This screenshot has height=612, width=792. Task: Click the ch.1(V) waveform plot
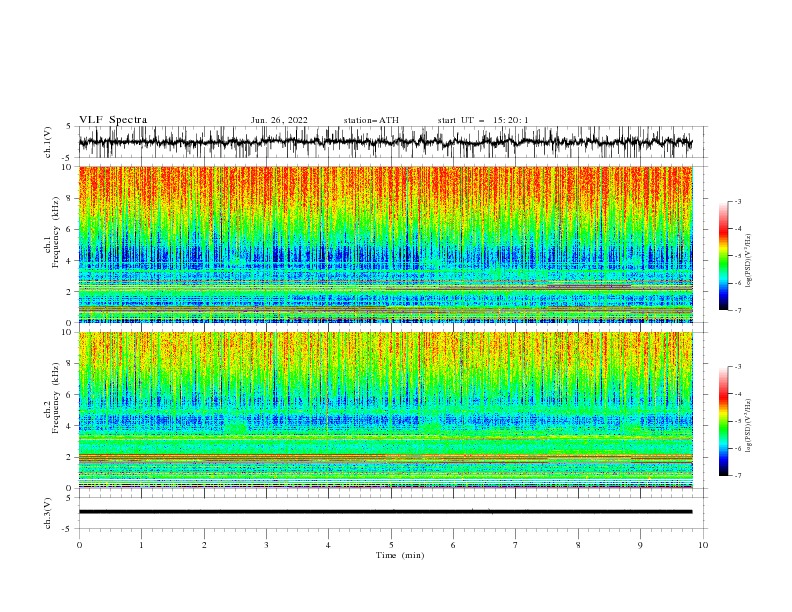pos(392,142)
